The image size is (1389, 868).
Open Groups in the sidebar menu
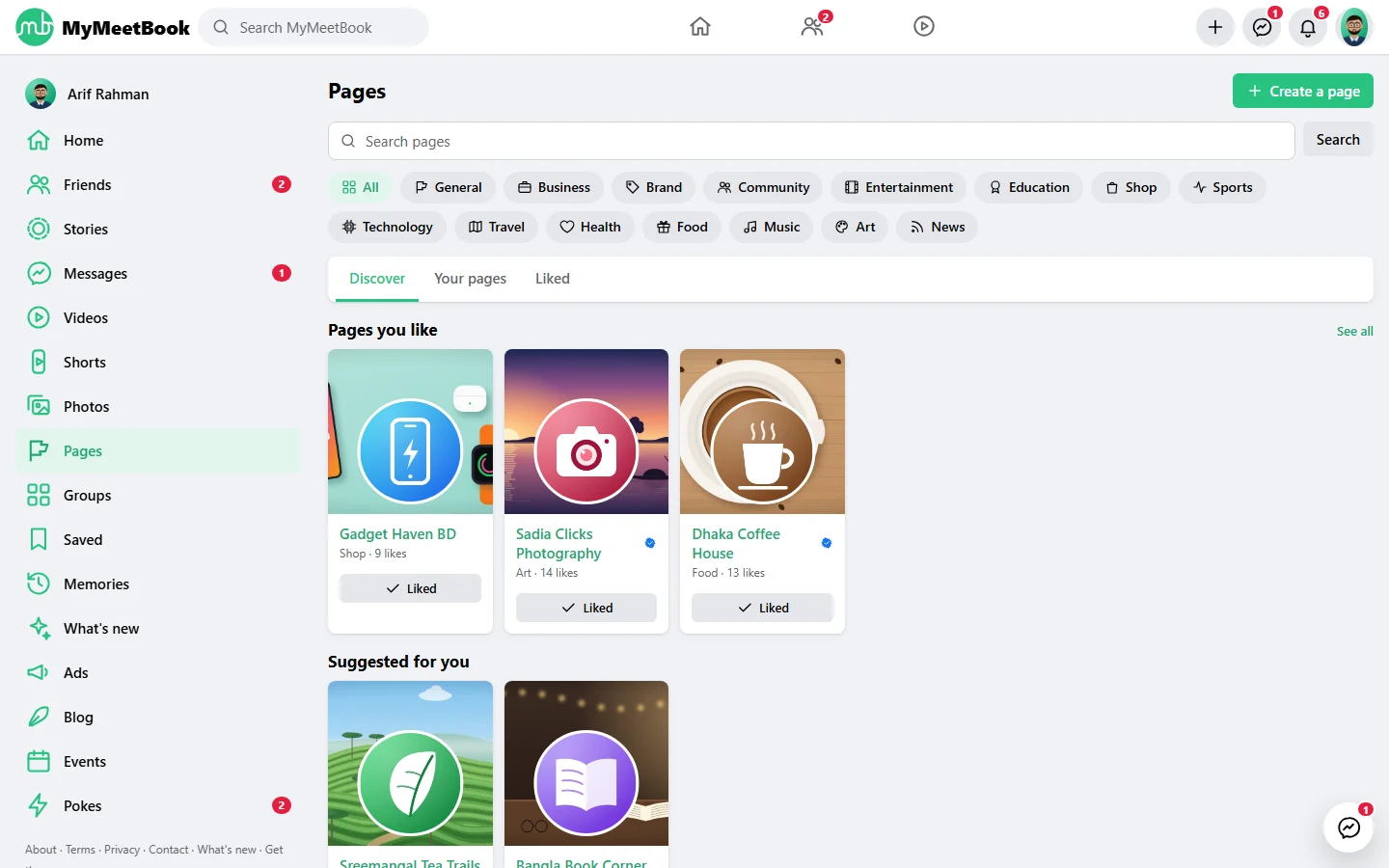(x=158, y=496)
